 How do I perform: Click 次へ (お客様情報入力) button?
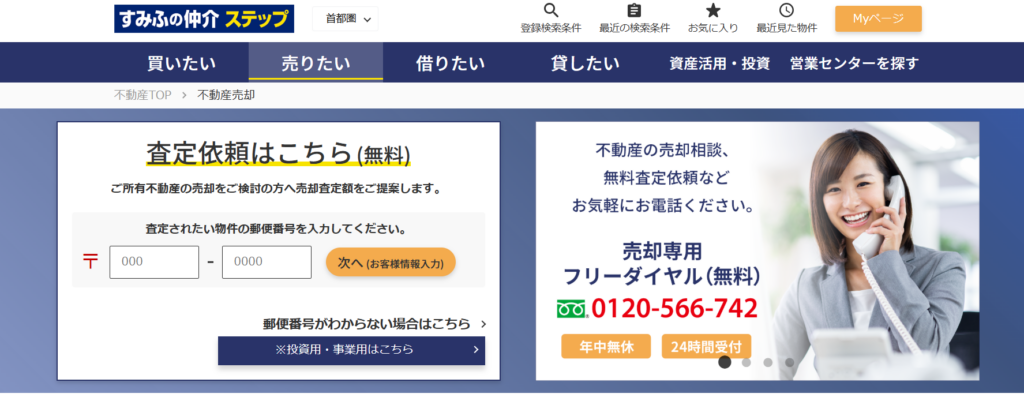391,263
